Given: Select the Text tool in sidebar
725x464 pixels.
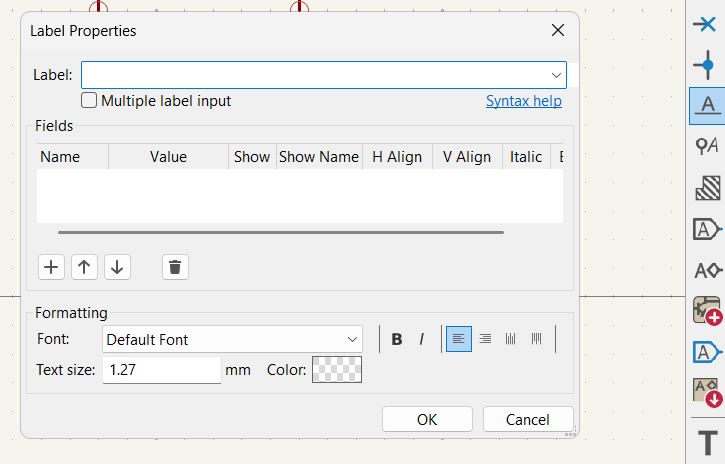Looking at the screenshot, I should point(707,442).
